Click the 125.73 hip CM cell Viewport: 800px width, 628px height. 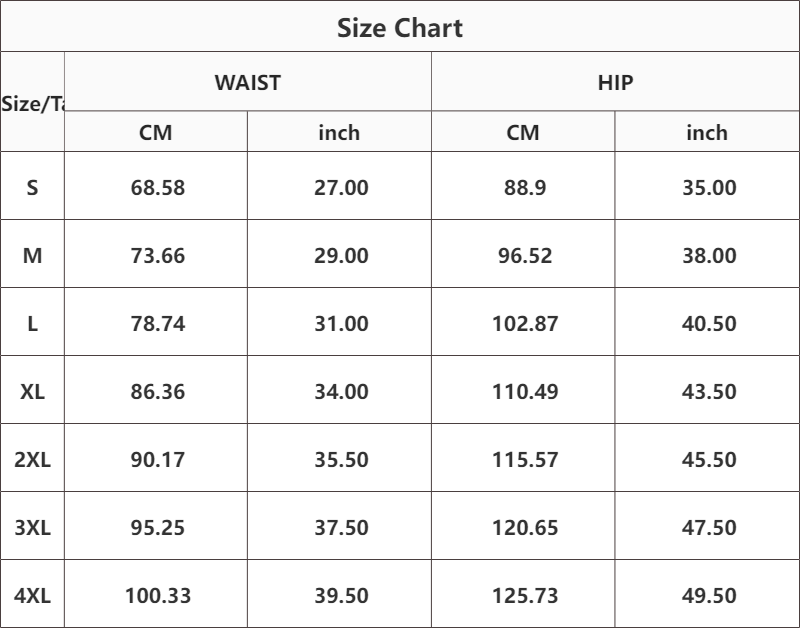[523, 594]
